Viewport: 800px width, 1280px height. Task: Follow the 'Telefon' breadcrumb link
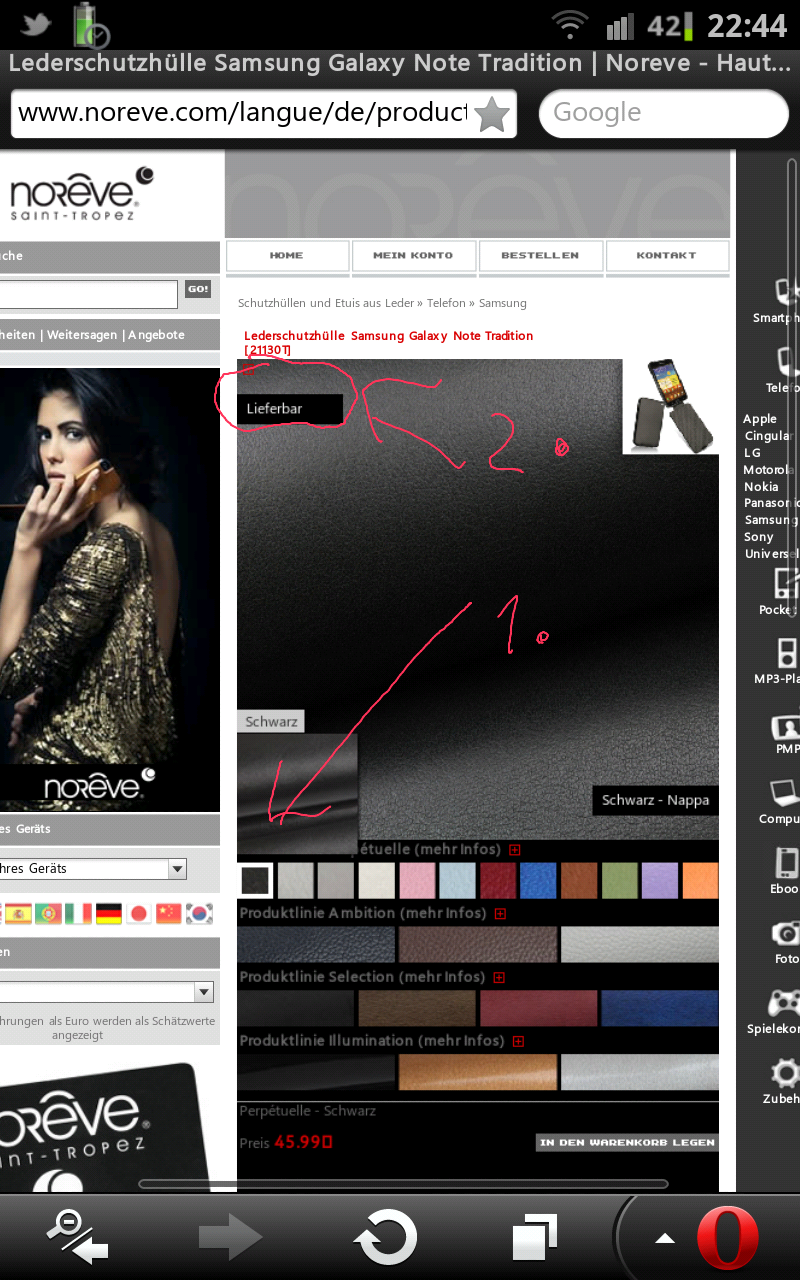(x=446, y=303)
